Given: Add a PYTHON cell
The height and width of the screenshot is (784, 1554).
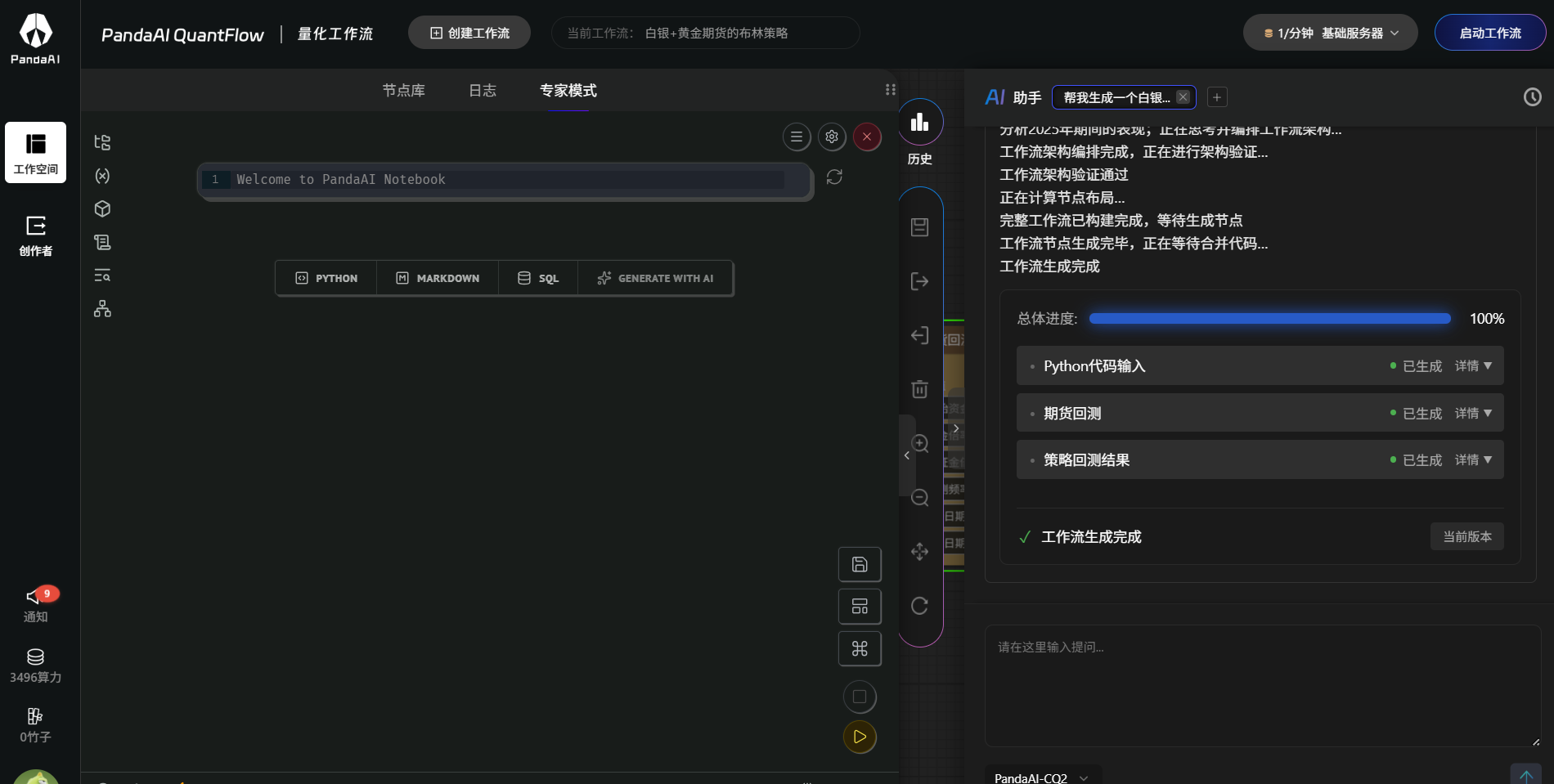Looking at the screenshot, I should pyautogui.click(x=326, y=278).
